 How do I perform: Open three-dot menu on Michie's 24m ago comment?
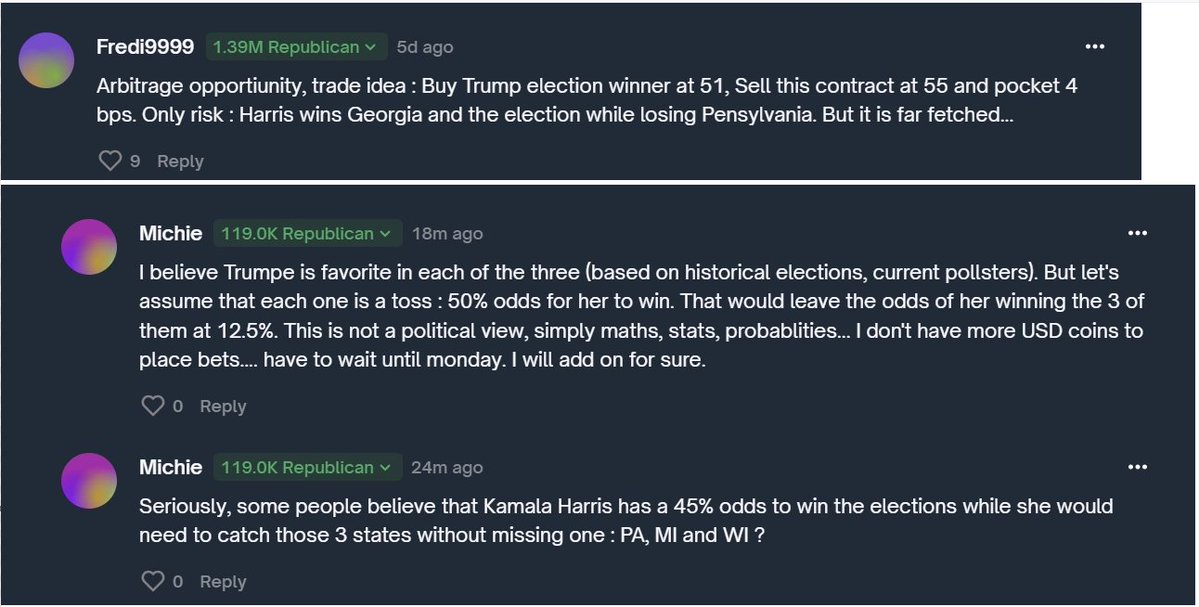[x=1137, y=467]
